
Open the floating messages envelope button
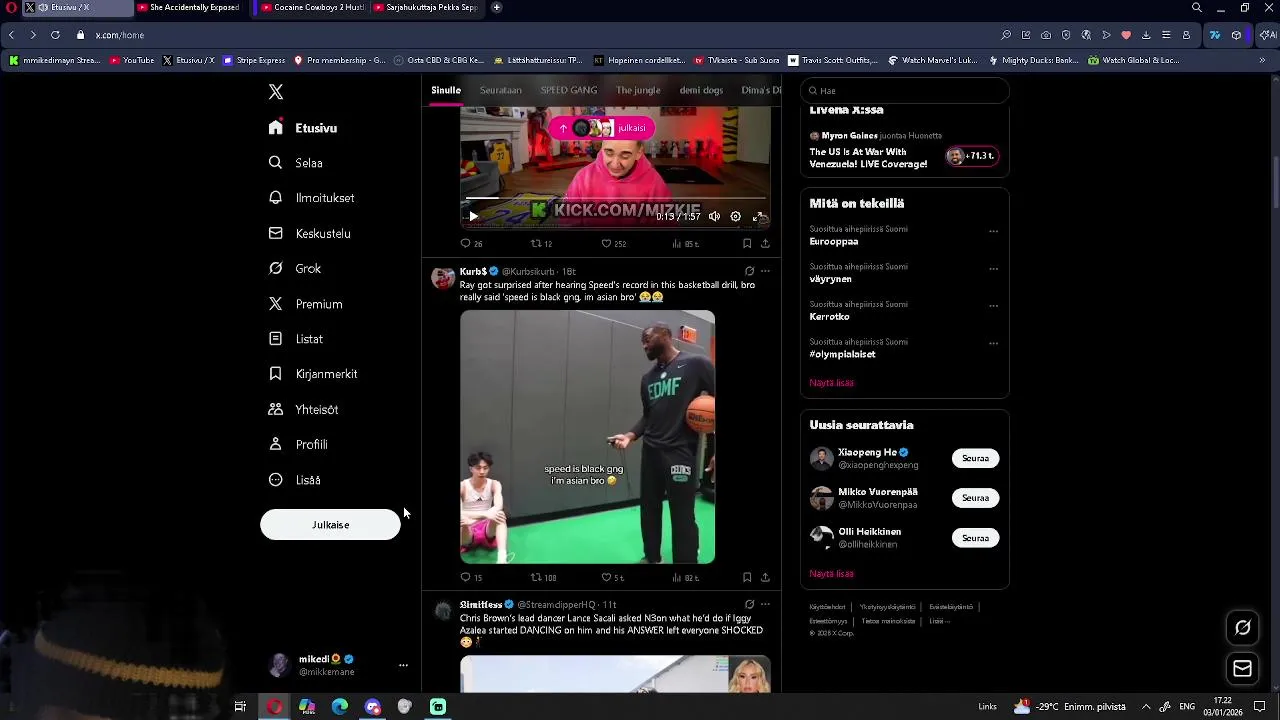point(1242,669)
